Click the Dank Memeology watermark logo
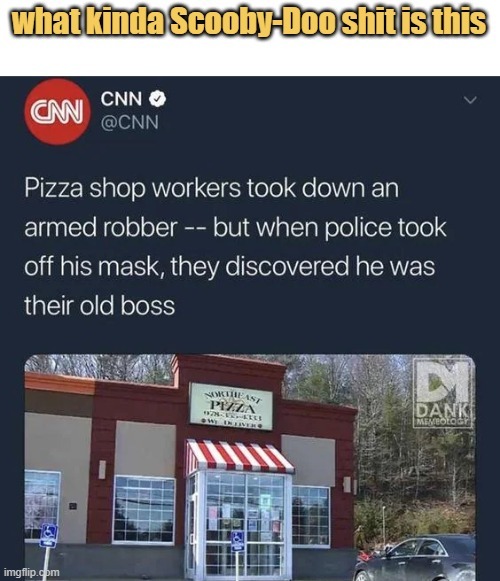Screen dimensions: 500x581 tap(444, 392)
